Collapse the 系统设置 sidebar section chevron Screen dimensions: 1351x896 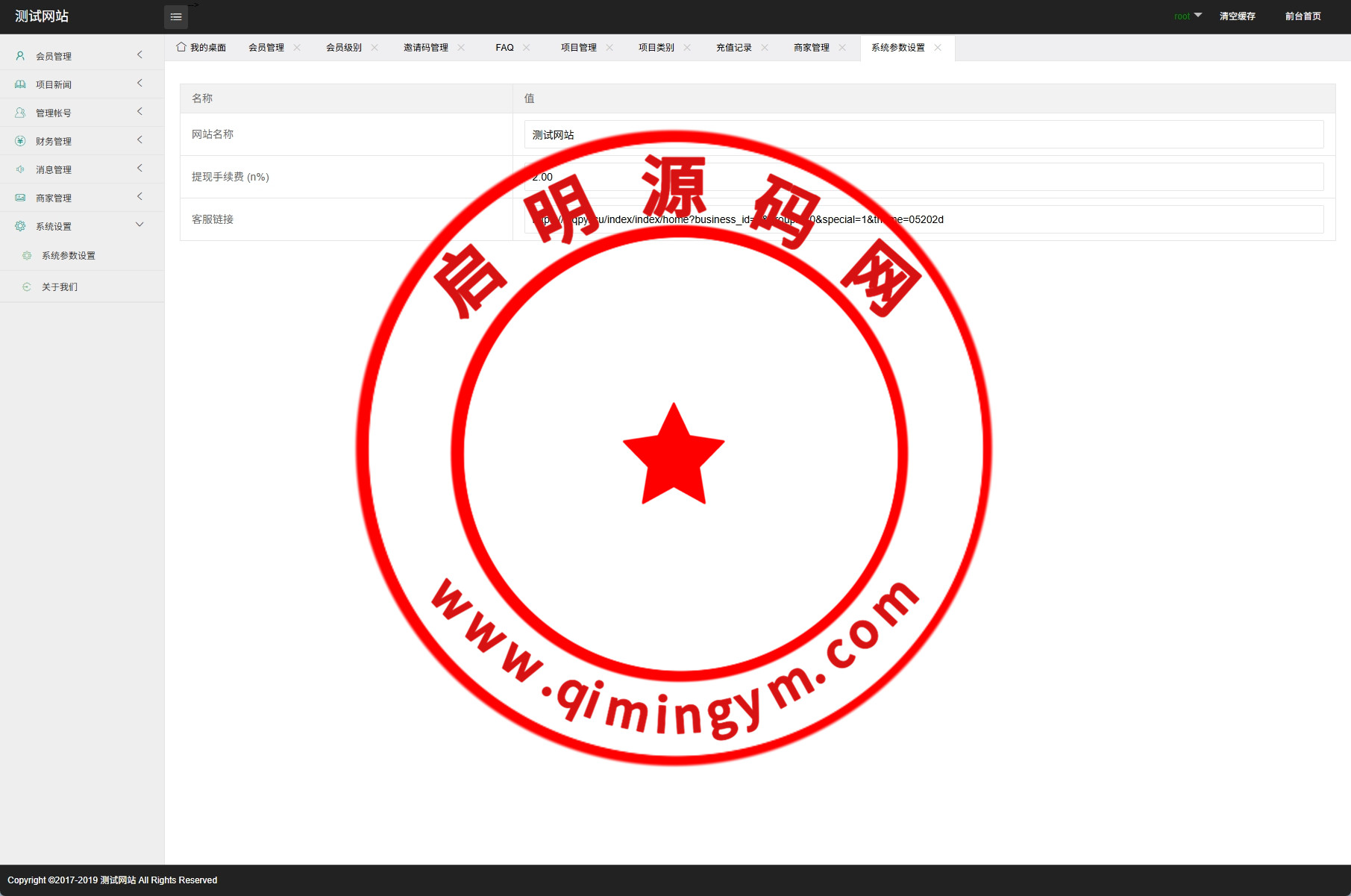(x=140, y=225)
